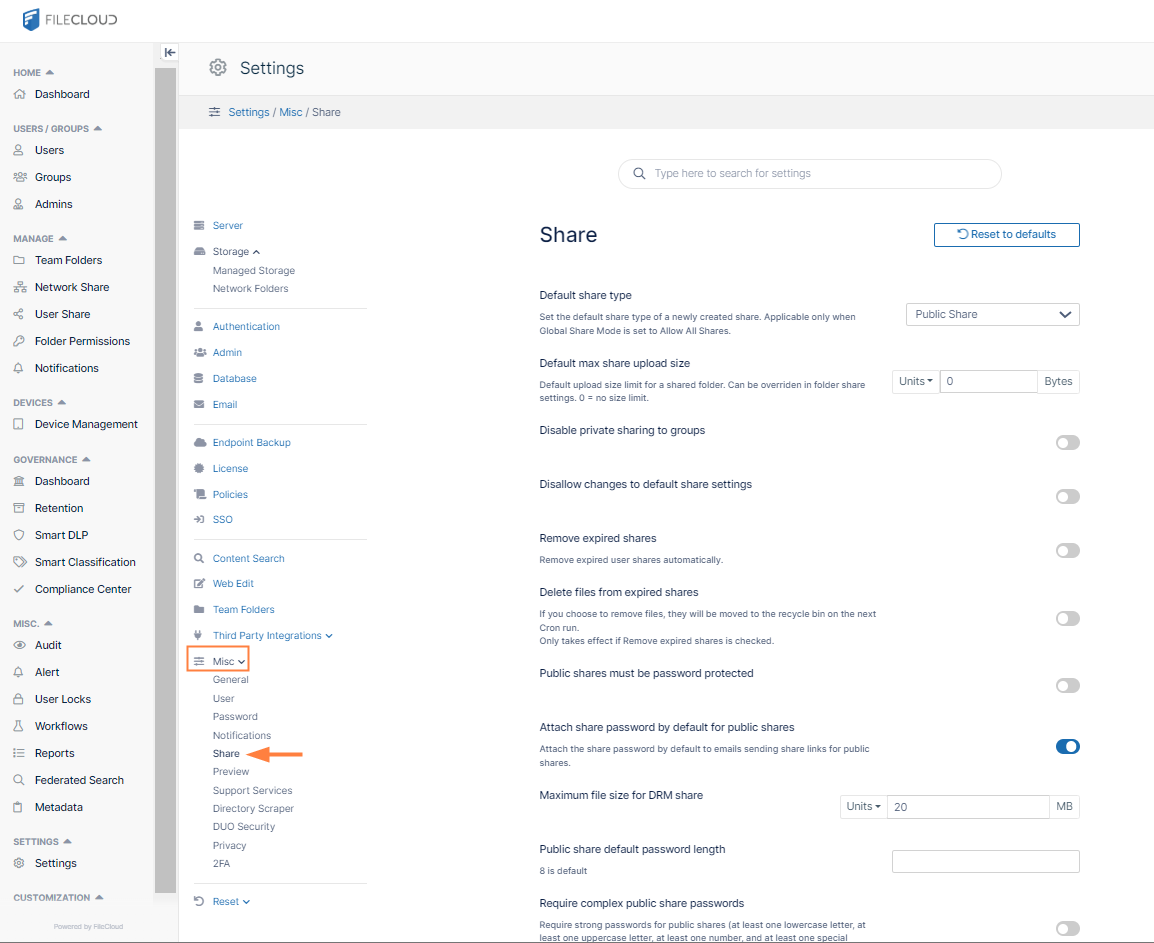Click the FileCloud logo
This screenshot has width=1154, height=943.
[70, 20]
